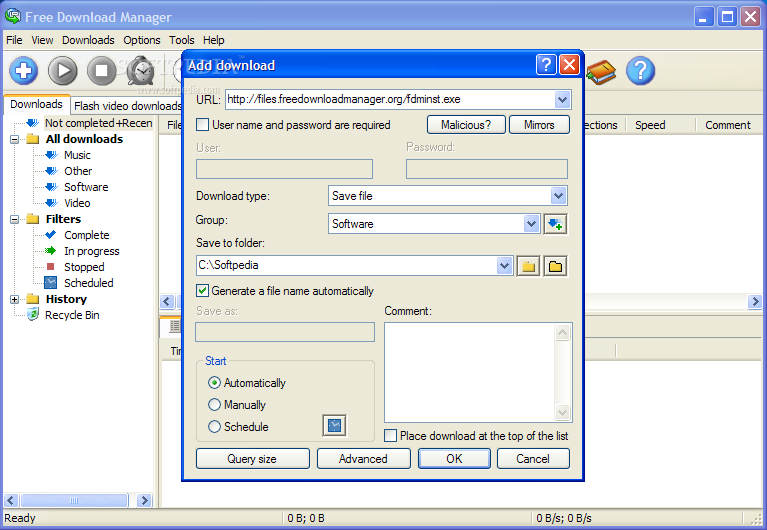
Task: Select the All downloads folder
Action: 84,139
